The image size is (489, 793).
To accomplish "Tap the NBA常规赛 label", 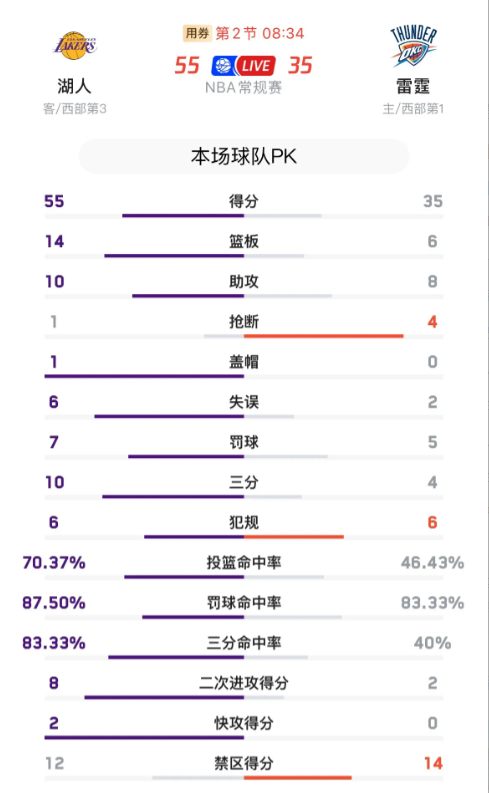I will point(244,87).
